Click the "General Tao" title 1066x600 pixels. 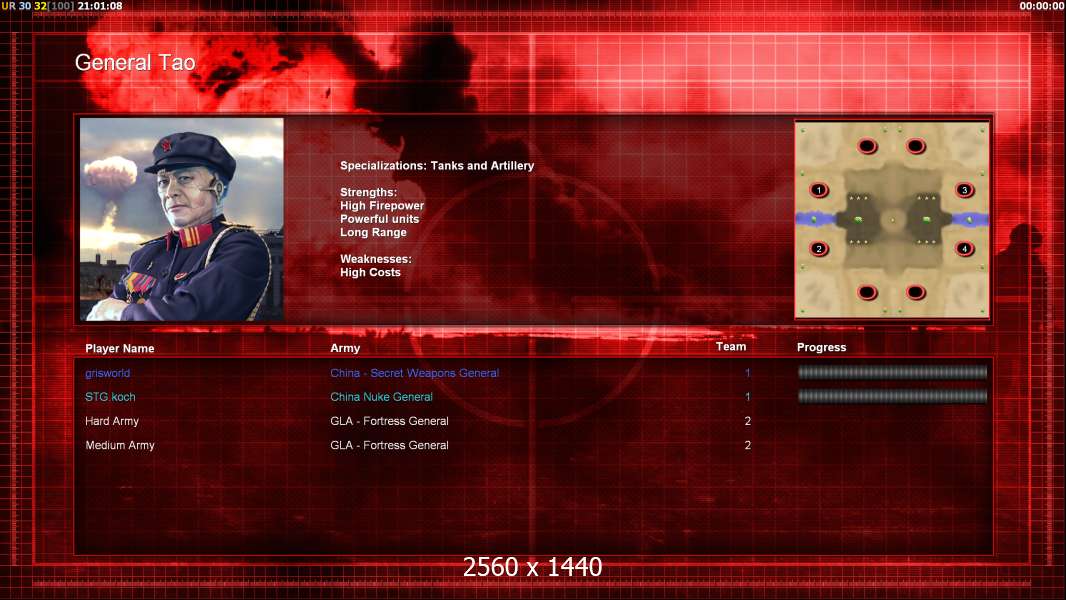tap(135, 63)
